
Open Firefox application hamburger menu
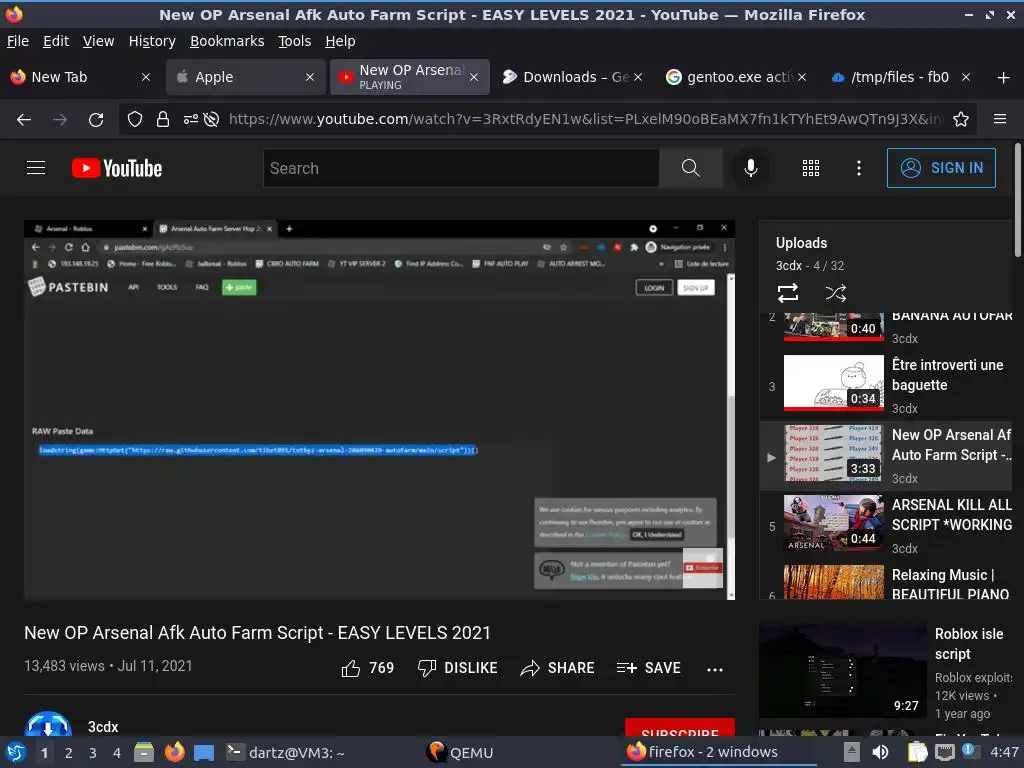(1000, 120)
